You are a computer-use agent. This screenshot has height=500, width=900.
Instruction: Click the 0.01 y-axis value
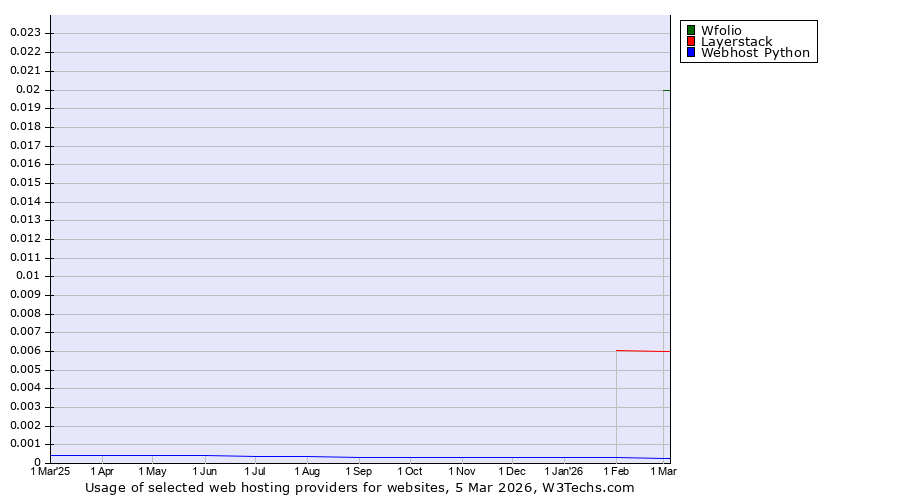click(29, 276)
